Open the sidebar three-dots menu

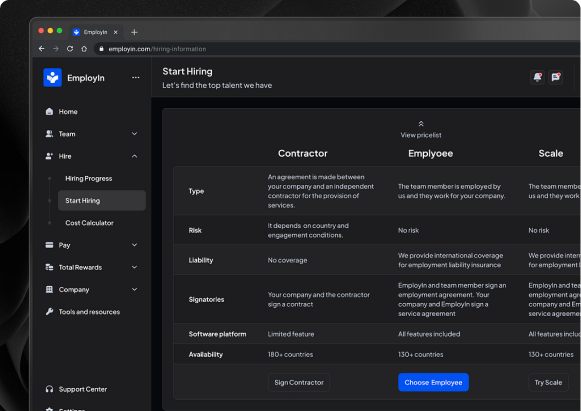click(136, 77)
